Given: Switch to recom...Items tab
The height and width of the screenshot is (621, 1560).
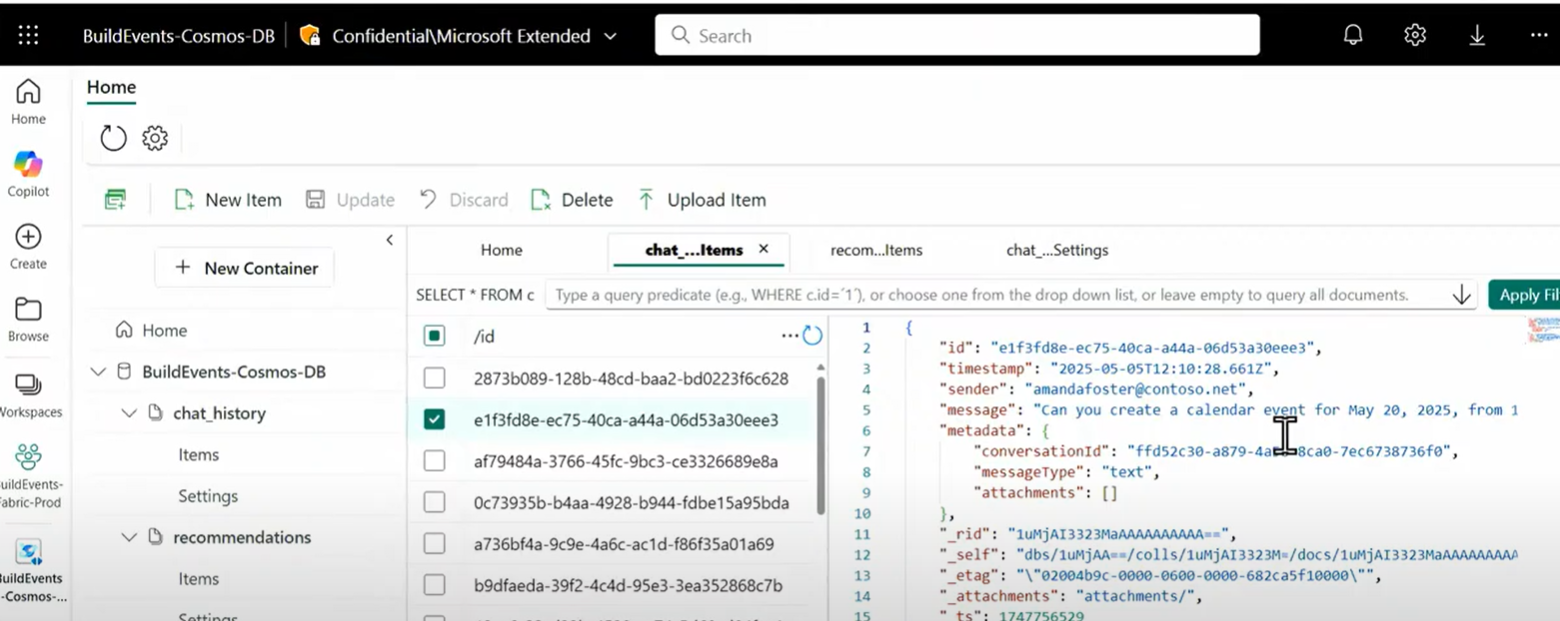Looking at the screenshot, I should (x=876, y=250).
